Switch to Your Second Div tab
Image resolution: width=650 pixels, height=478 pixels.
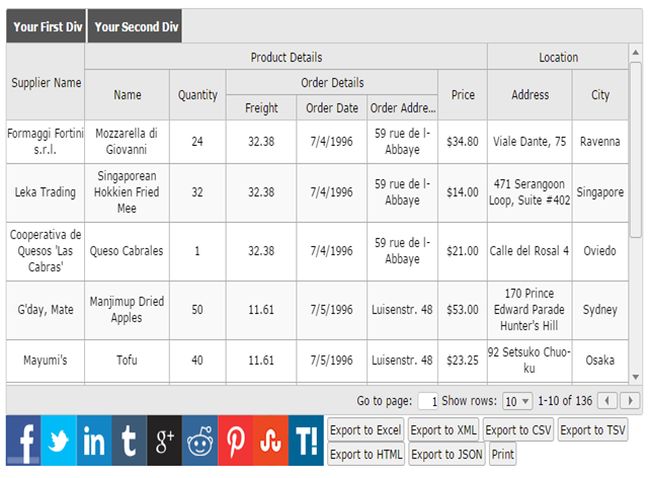tap(135, 27)
